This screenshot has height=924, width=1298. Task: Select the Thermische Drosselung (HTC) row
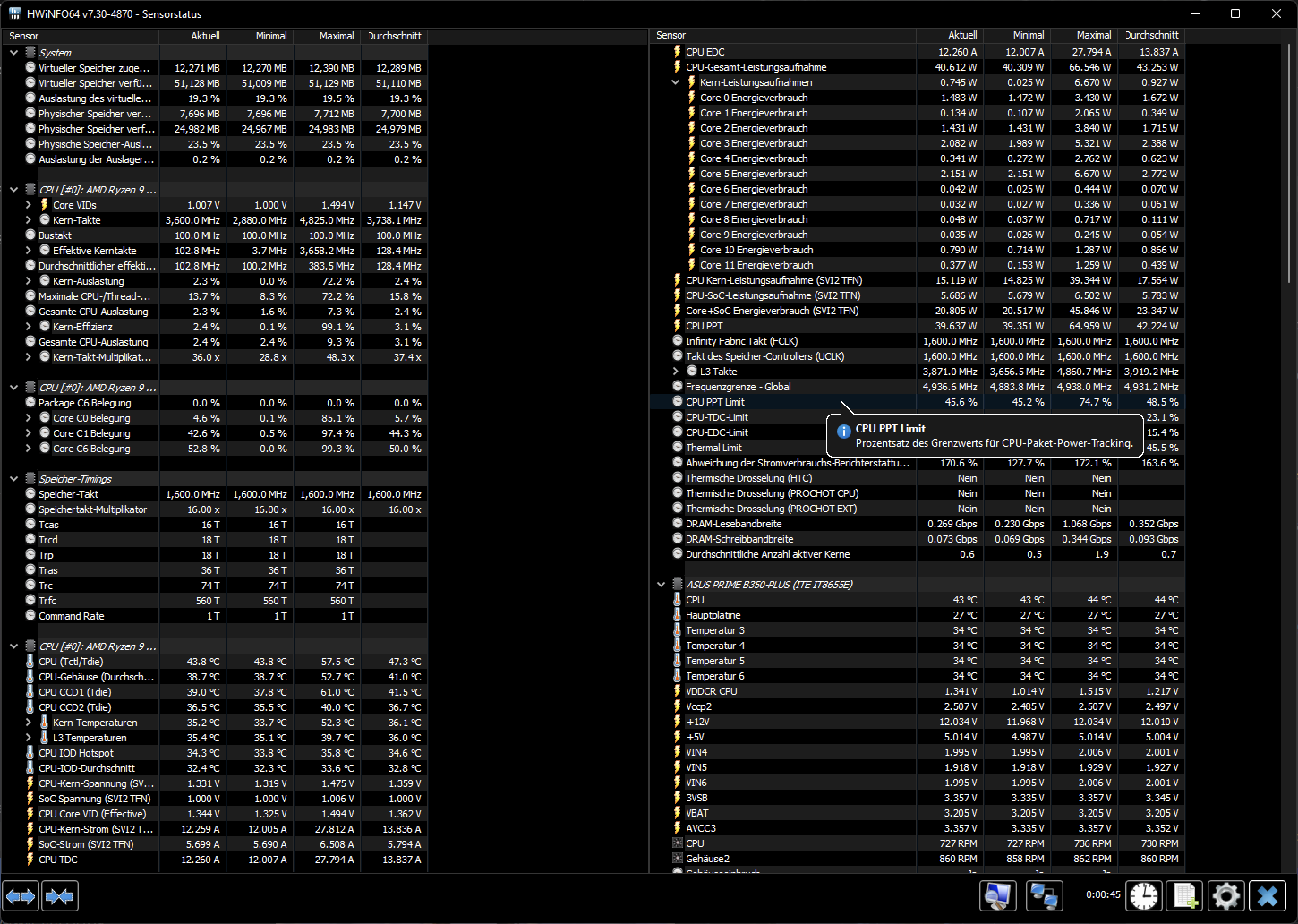(x=917, y=478)
